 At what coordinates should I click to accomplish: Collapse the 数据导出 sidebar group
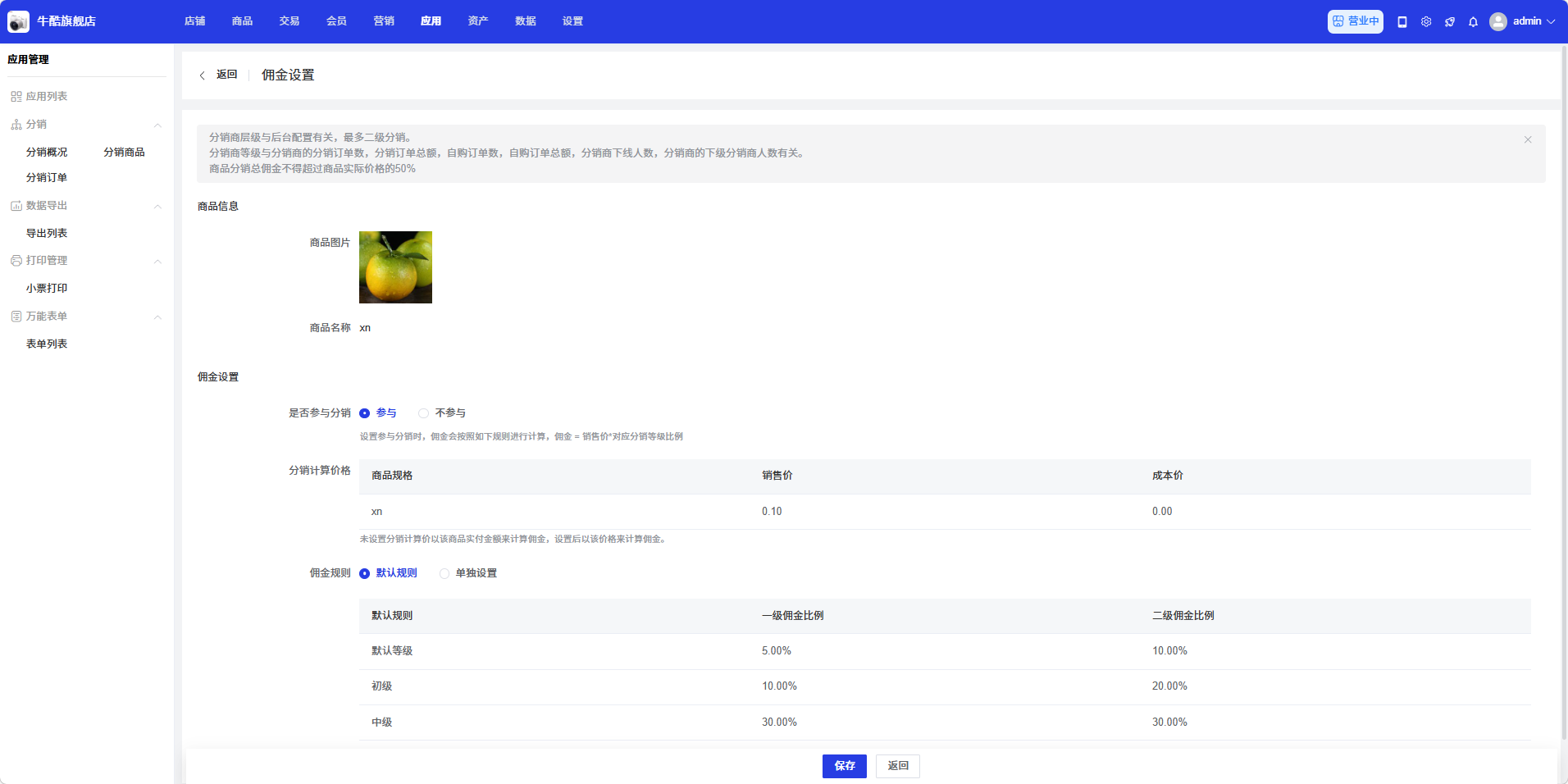coord(157,206)
